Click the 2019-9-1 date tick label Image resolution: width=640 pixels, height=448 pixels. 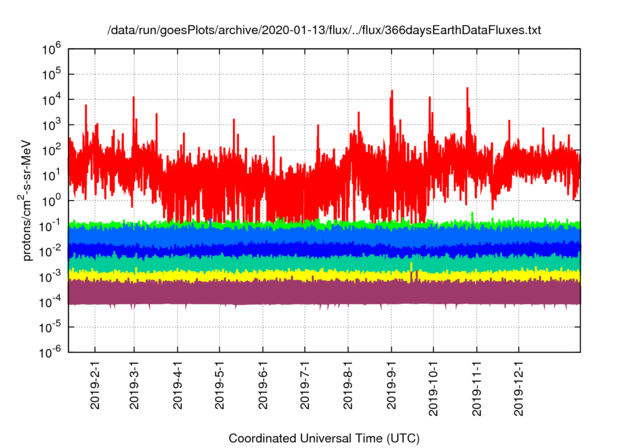coord(391,385)
